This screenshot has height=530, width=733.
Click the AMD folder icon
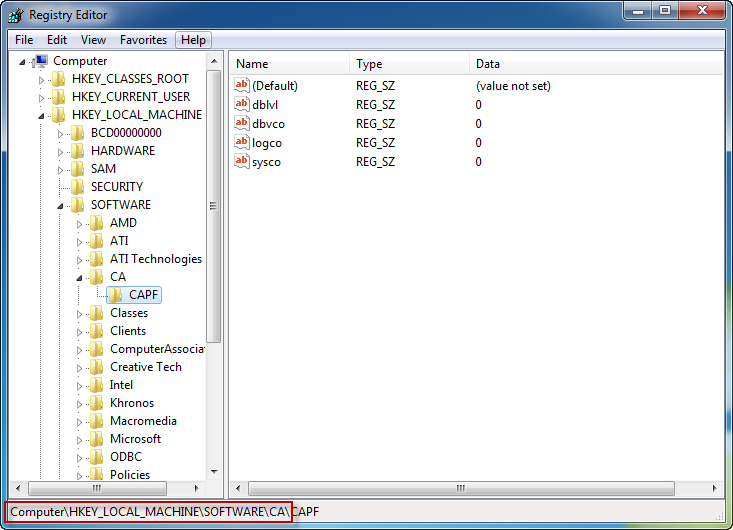pyautogui.click(x=97, y=223)
